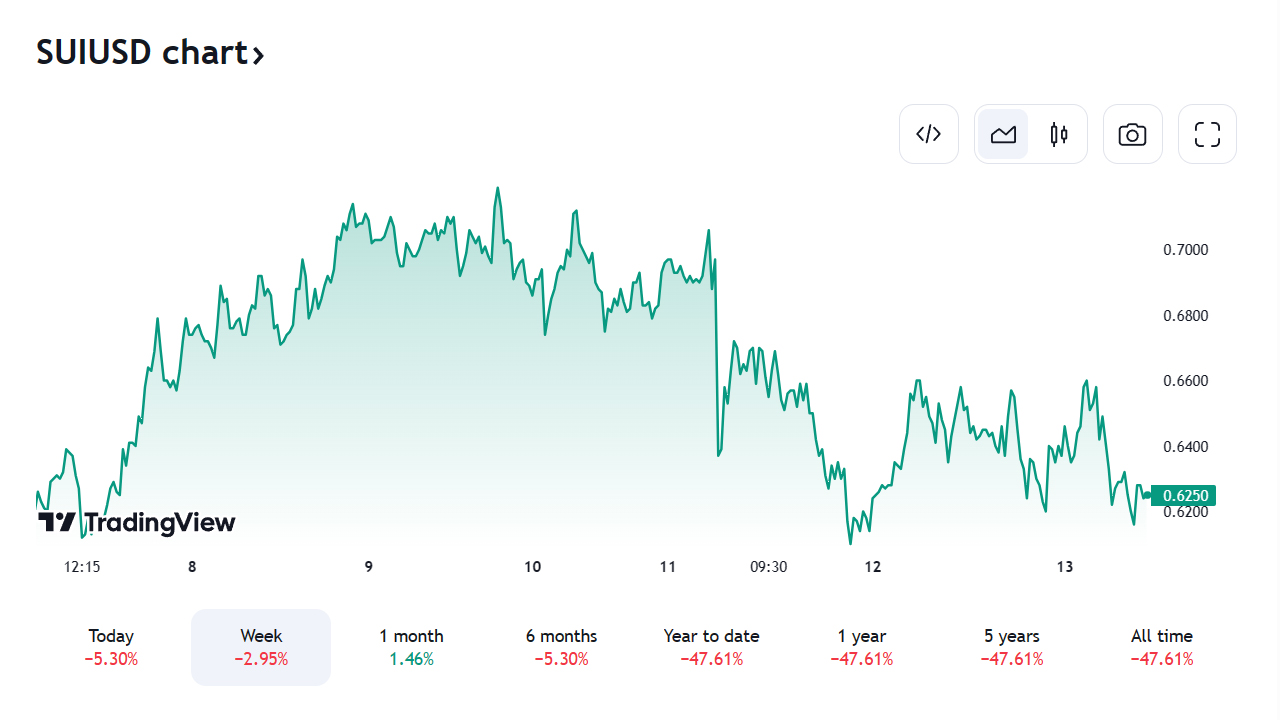
Task: Click the 0.6250 current price label
Action: [x=1184, y=495]
